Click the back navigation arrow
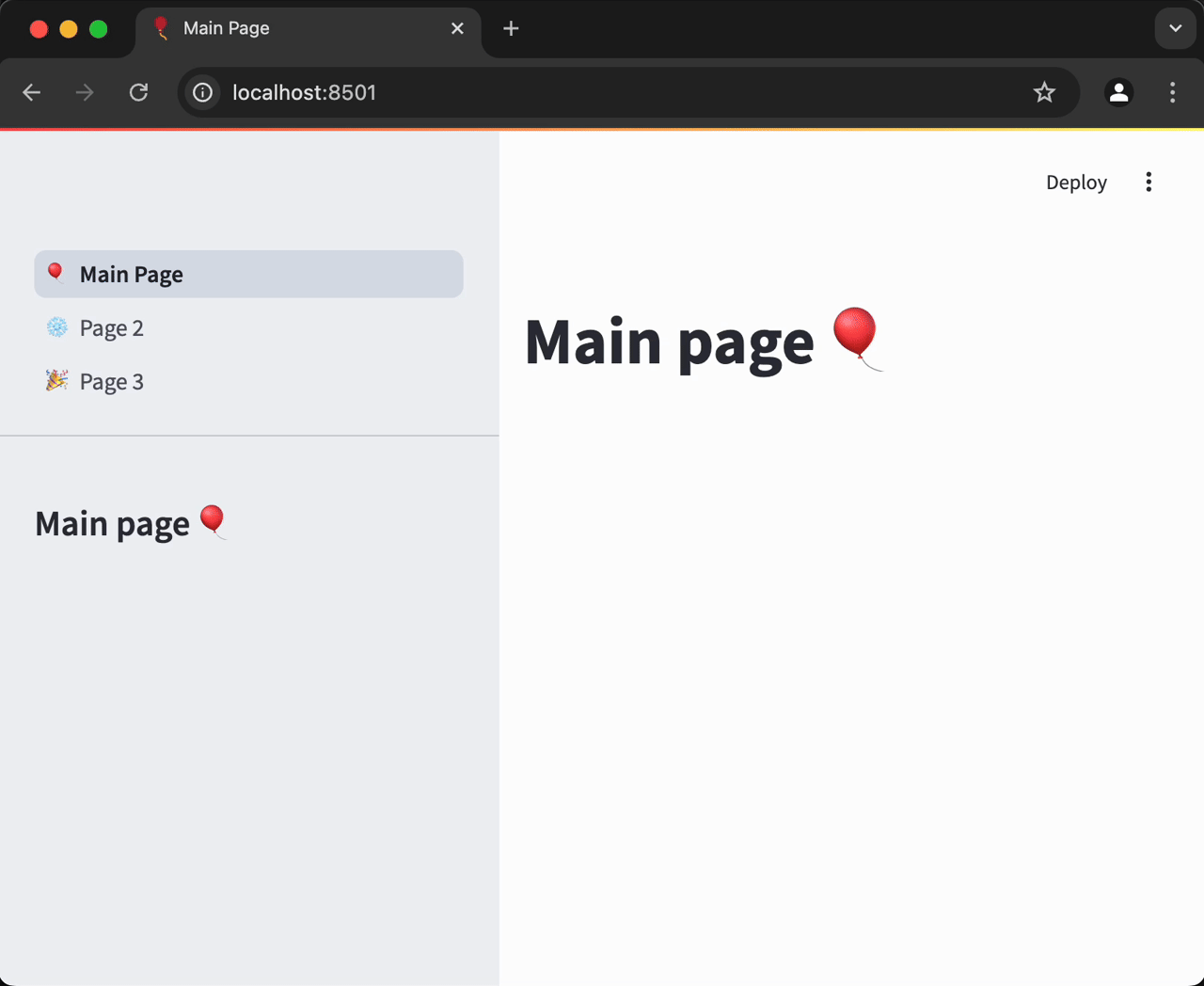 point(31,92)
